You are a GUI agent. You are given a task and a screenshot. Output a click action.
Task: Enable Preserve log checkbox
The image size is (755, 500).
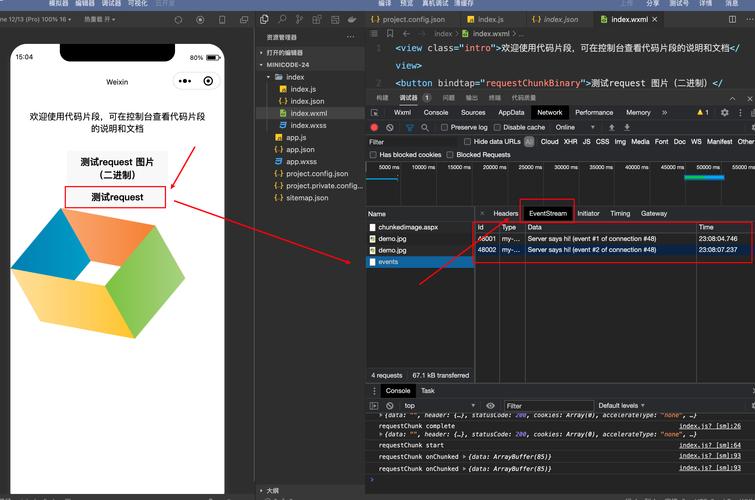(445, 128)
